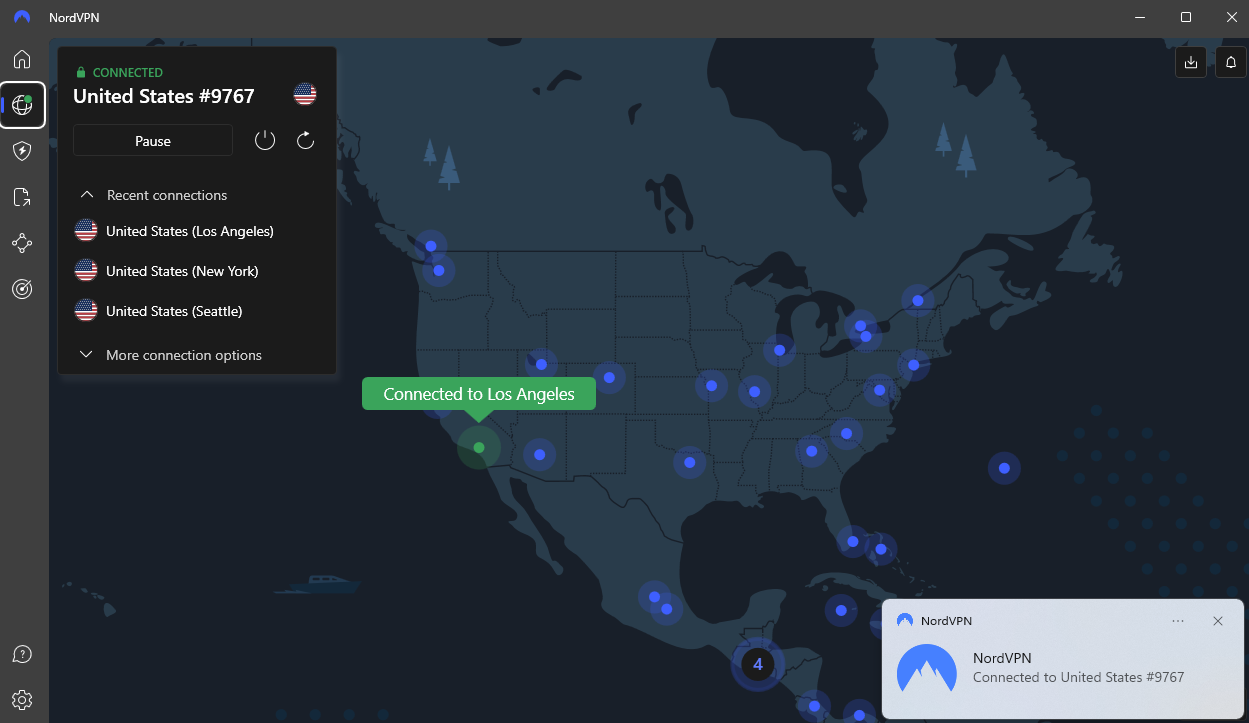Select the globe VPN map sidebar icon
1249x723 pixels.
tap(22, 105)
